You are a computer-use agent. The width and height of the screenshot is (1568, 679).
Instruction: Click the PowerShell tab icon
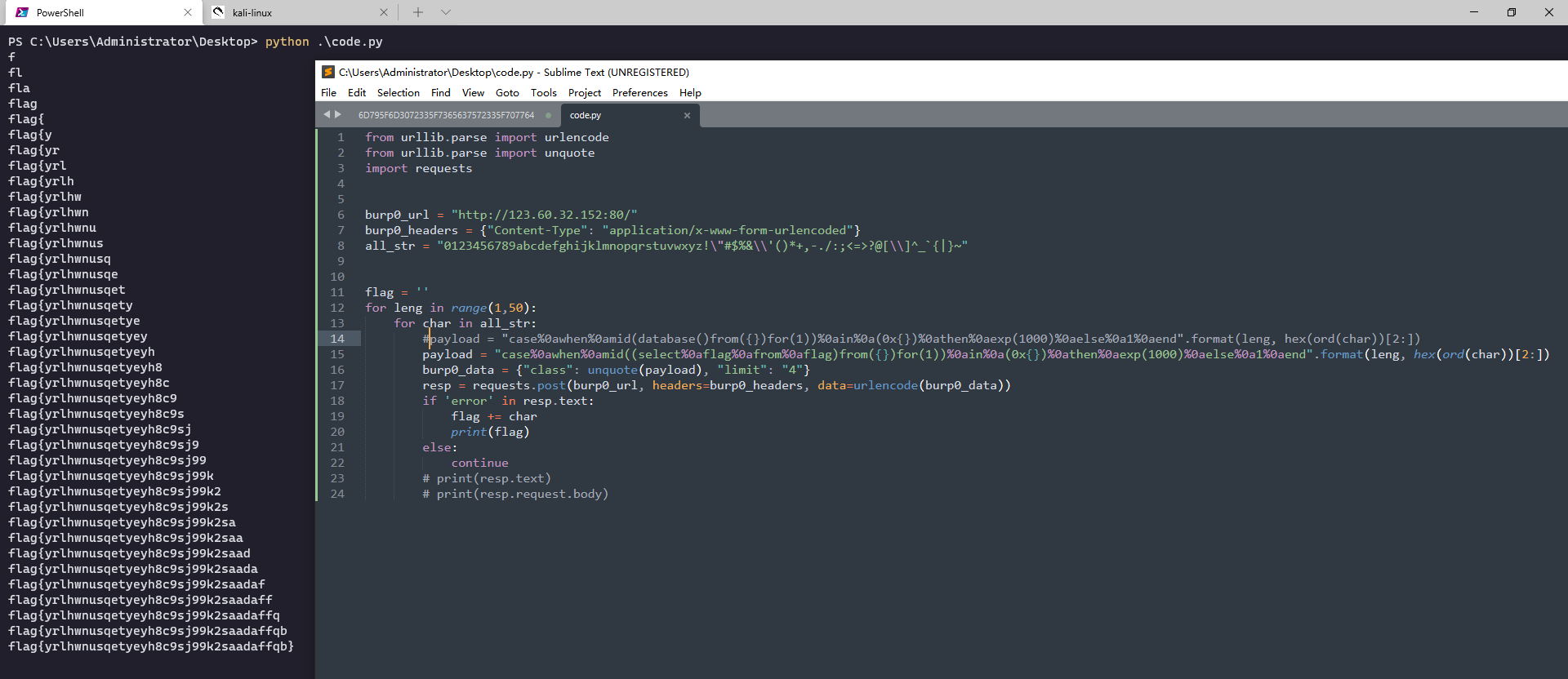click(x=22, y=12)
